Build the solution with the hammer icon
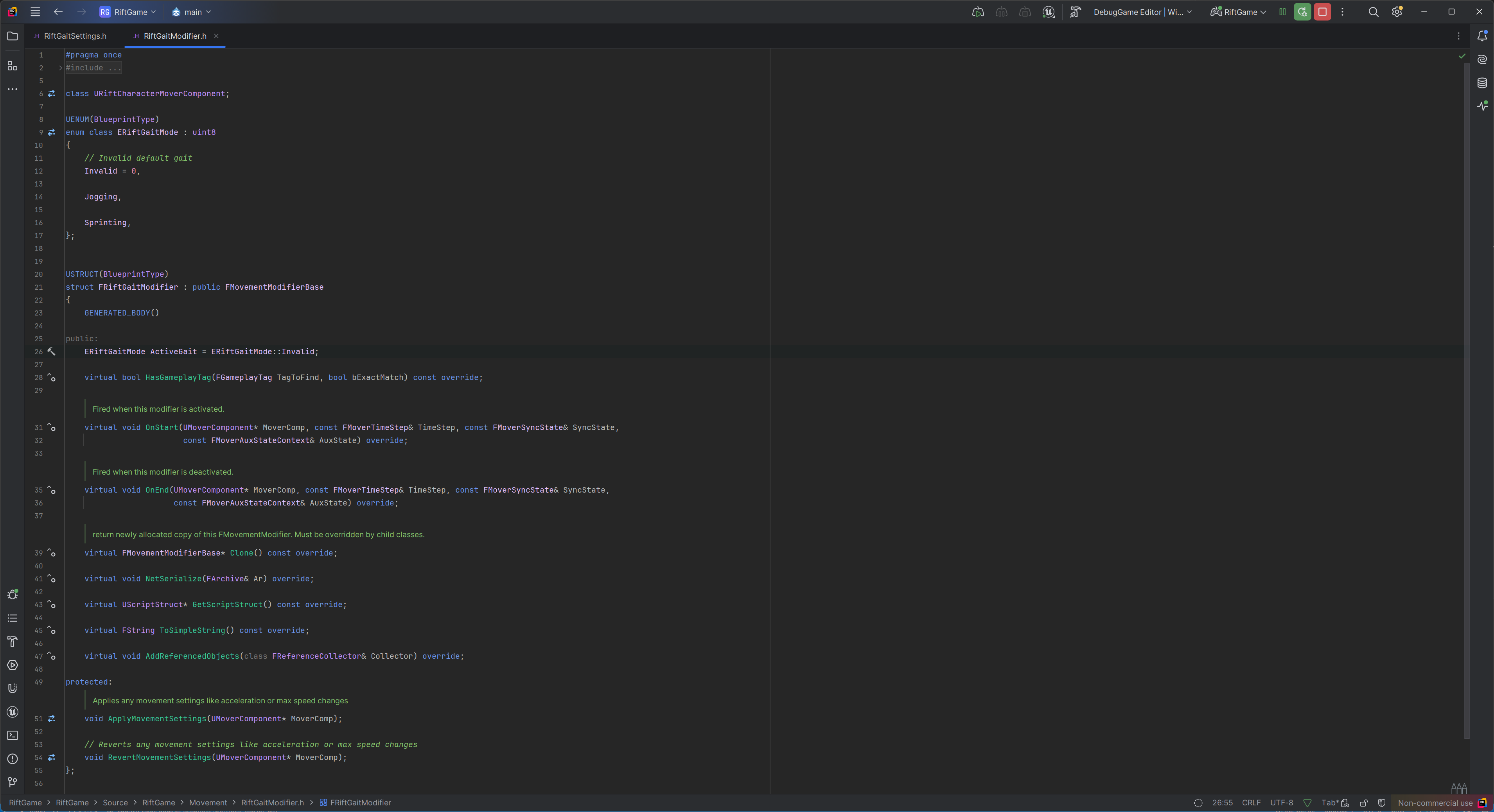This screenshot has height=812, width=1494. 1075,12
